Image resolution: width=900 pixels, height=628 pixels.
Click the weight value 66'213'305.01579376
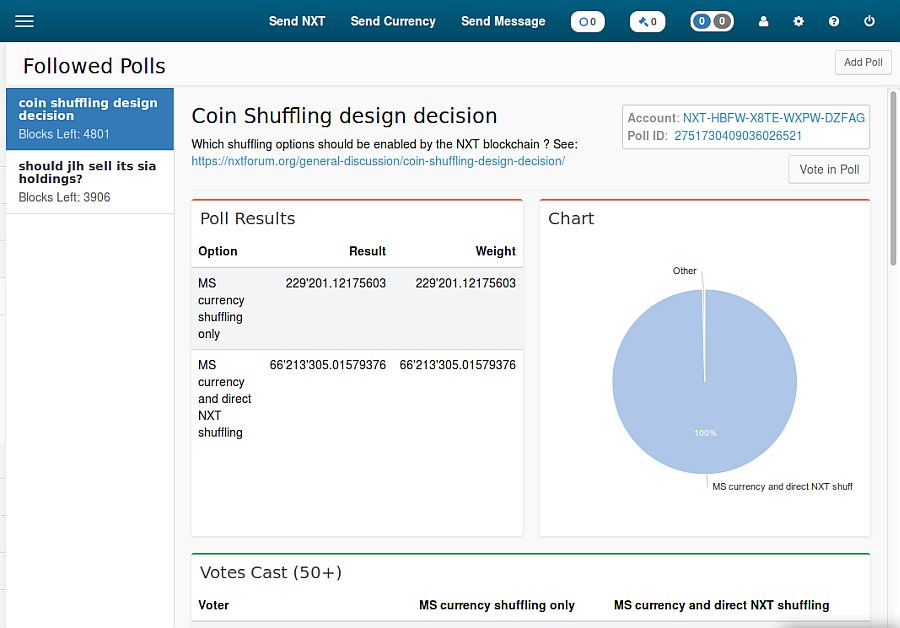(x=457, y=365)
